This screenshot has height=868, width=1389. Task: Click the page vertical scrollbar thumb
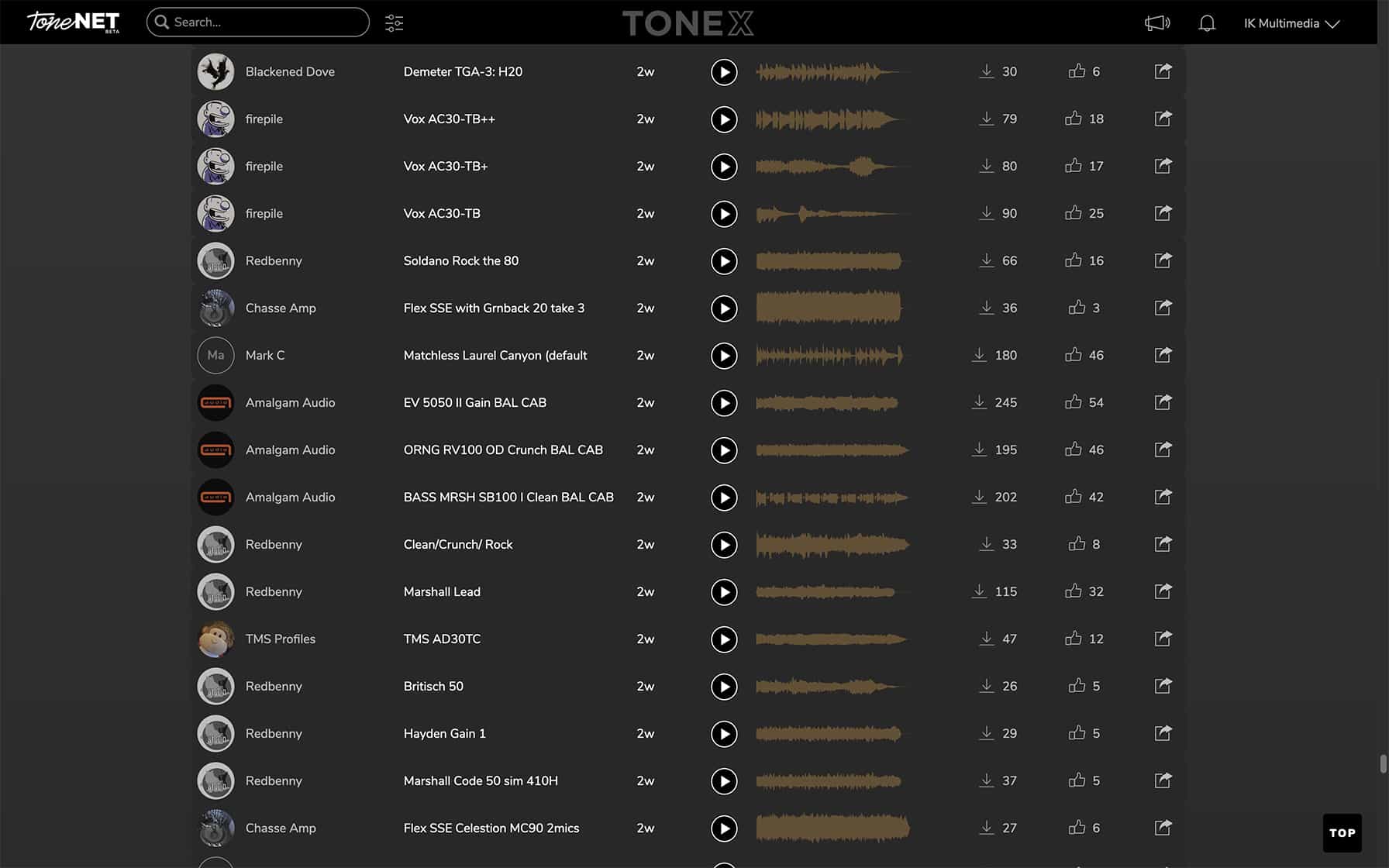tap(1383, 763)
